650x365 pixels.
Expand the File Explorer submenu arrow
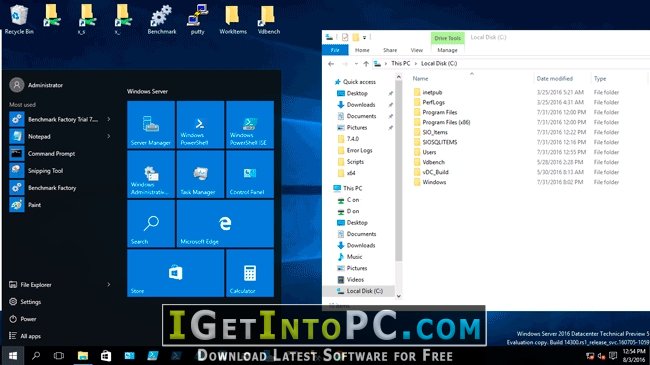click(x=109, y=285)
